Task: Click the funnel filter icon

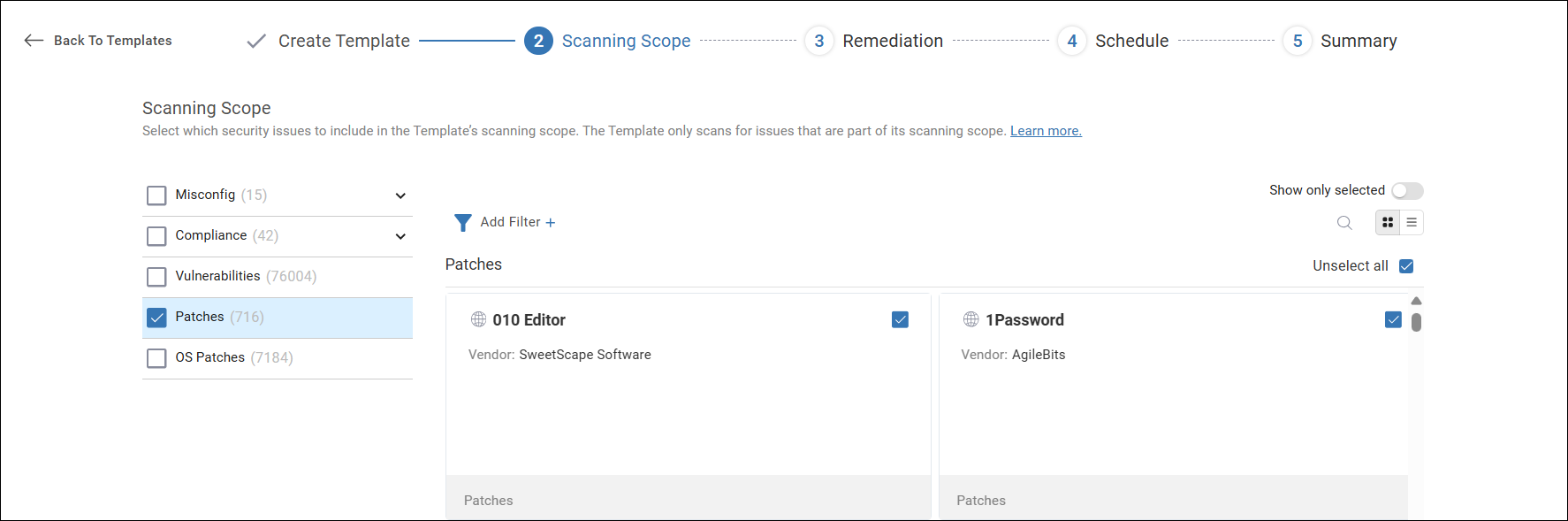Action: pyautogui.click(x=462, y=223)
